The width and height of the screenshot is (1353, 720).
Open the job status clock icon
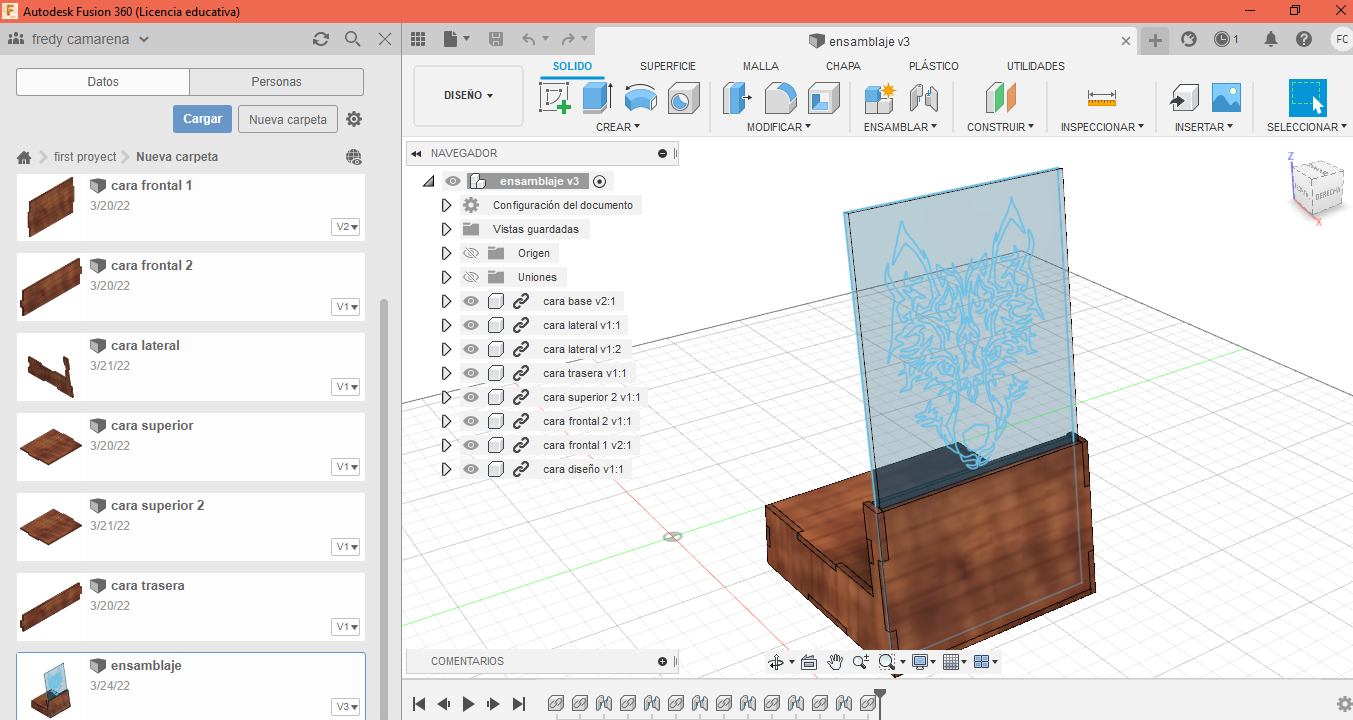tap(1222, 39)
